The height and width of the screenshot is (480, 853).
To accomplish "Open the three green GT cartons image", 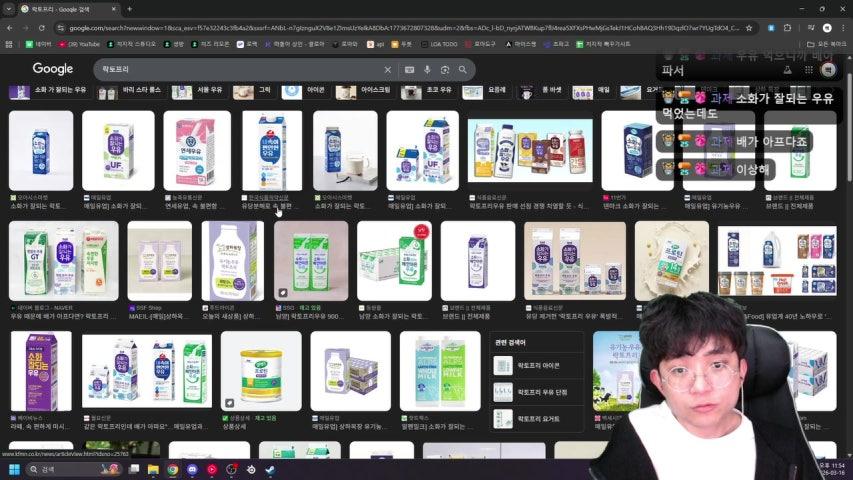I will click(64, 261).
